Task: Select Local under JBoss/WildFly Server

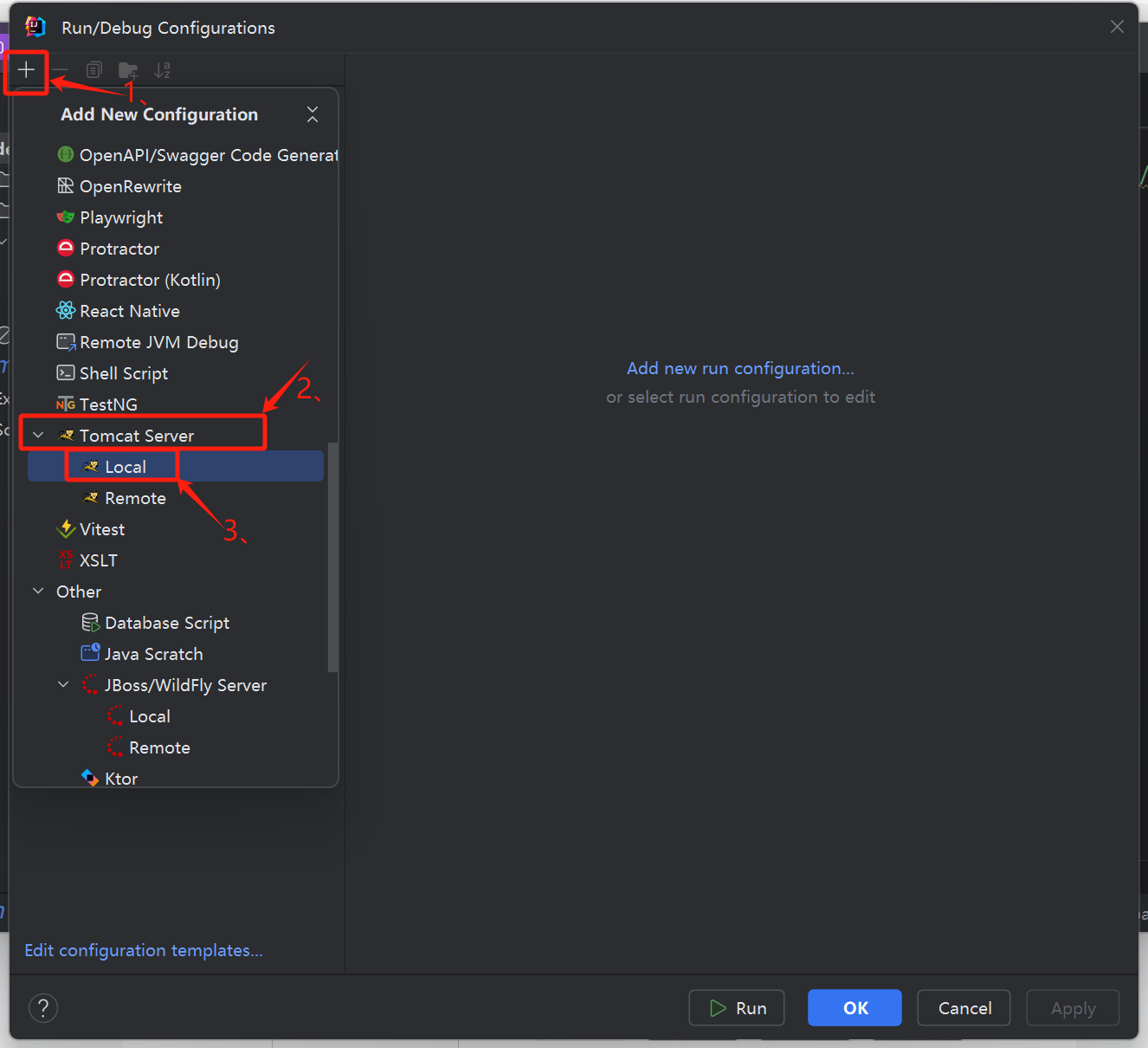Action: coord(176,716)
